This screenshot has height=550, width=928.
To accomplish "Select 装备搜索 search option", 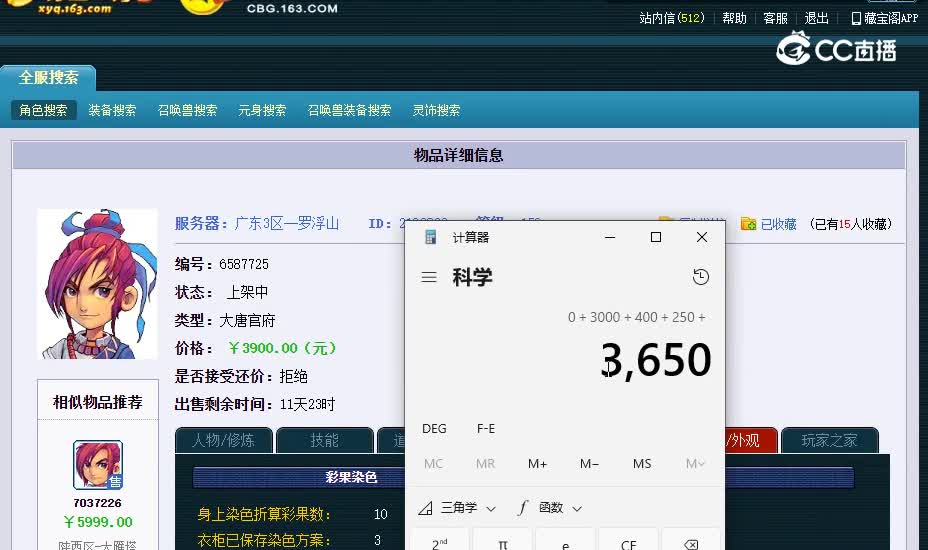I will 112,110.
